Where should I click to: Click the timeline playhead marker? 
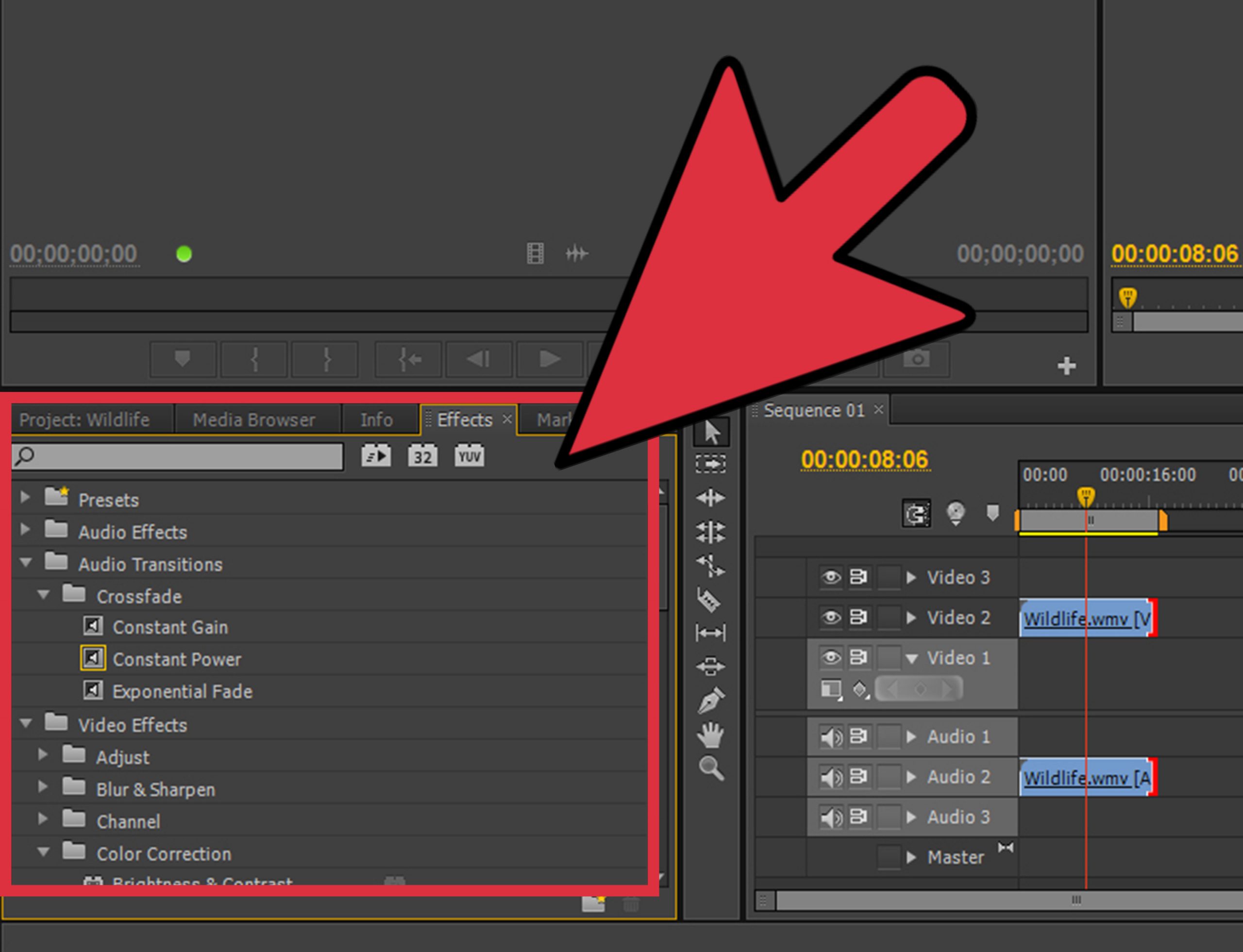1085,497
